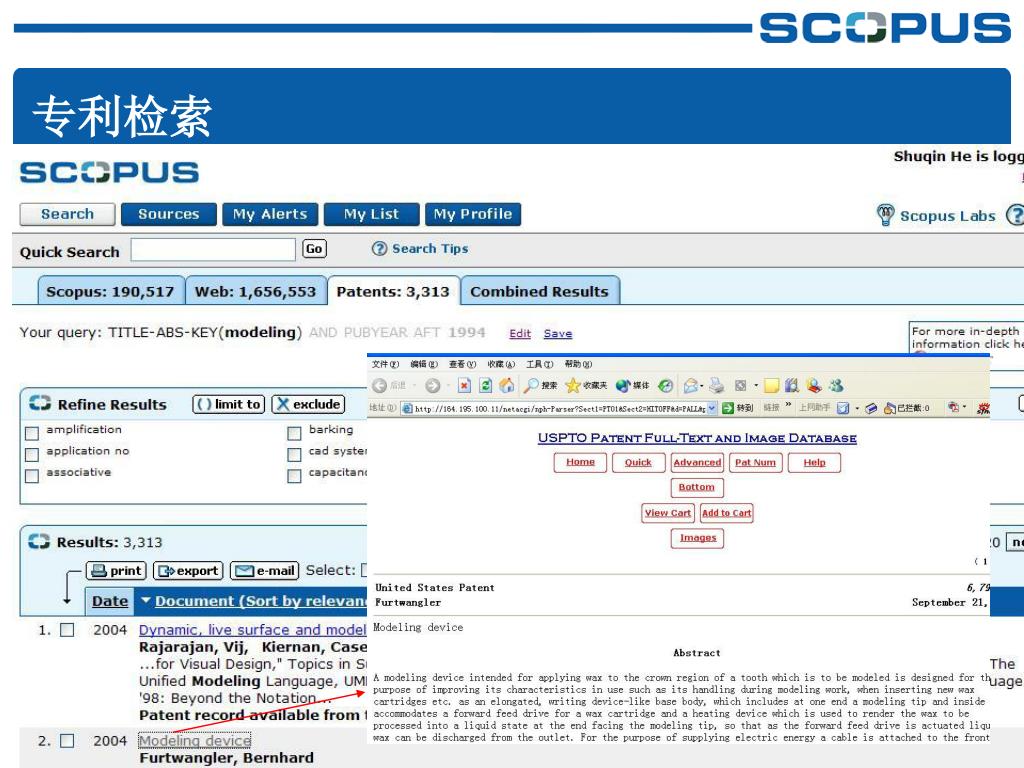The image size is (1024, 768).
Task: Click the IE Refresh icon
Action: coord(486,386)
